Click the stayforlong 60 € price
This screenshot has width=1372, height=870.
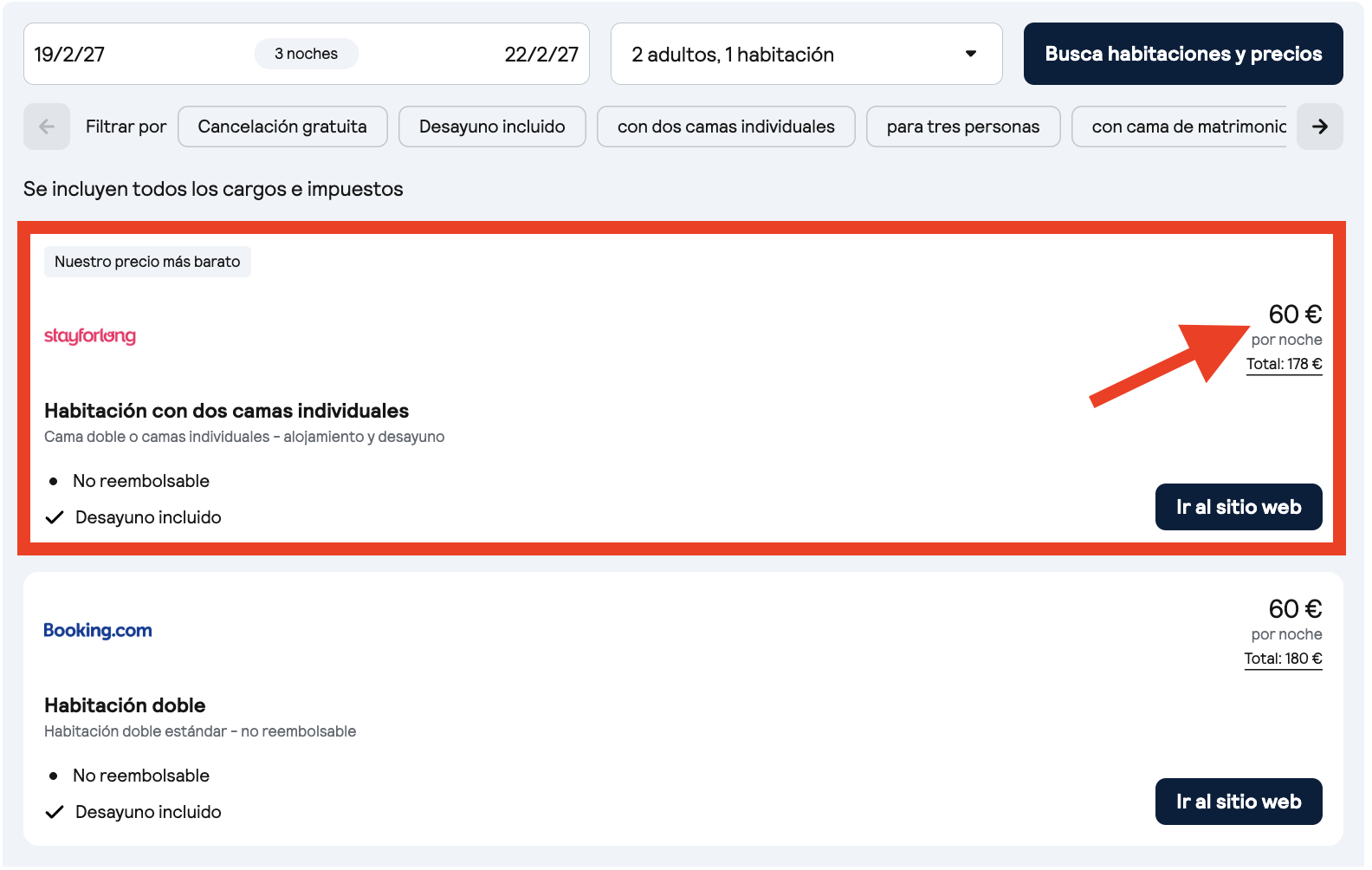pos(1295,314)
